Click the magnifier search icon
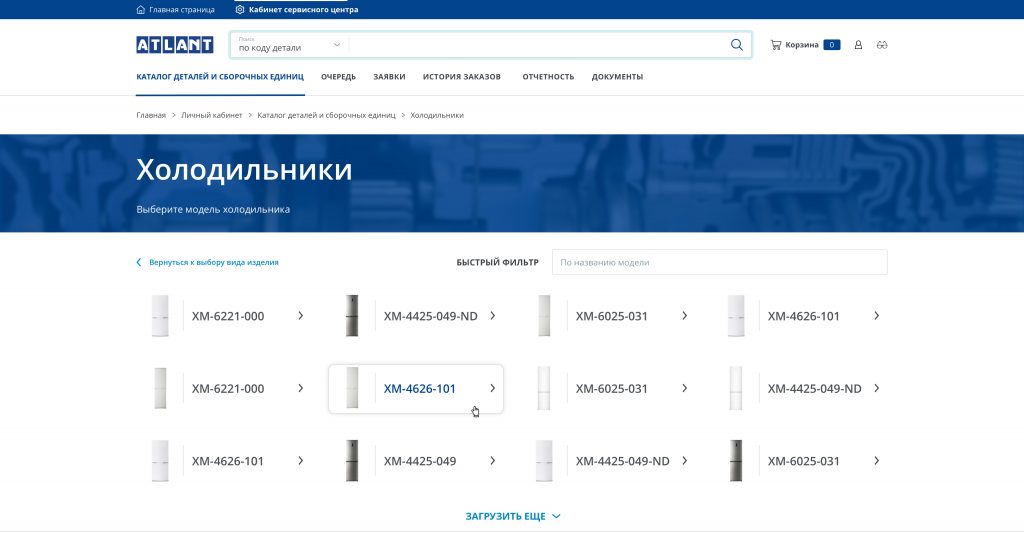Image resolution: width=1024 pixels, height=533 pixels. coord(737,45)
